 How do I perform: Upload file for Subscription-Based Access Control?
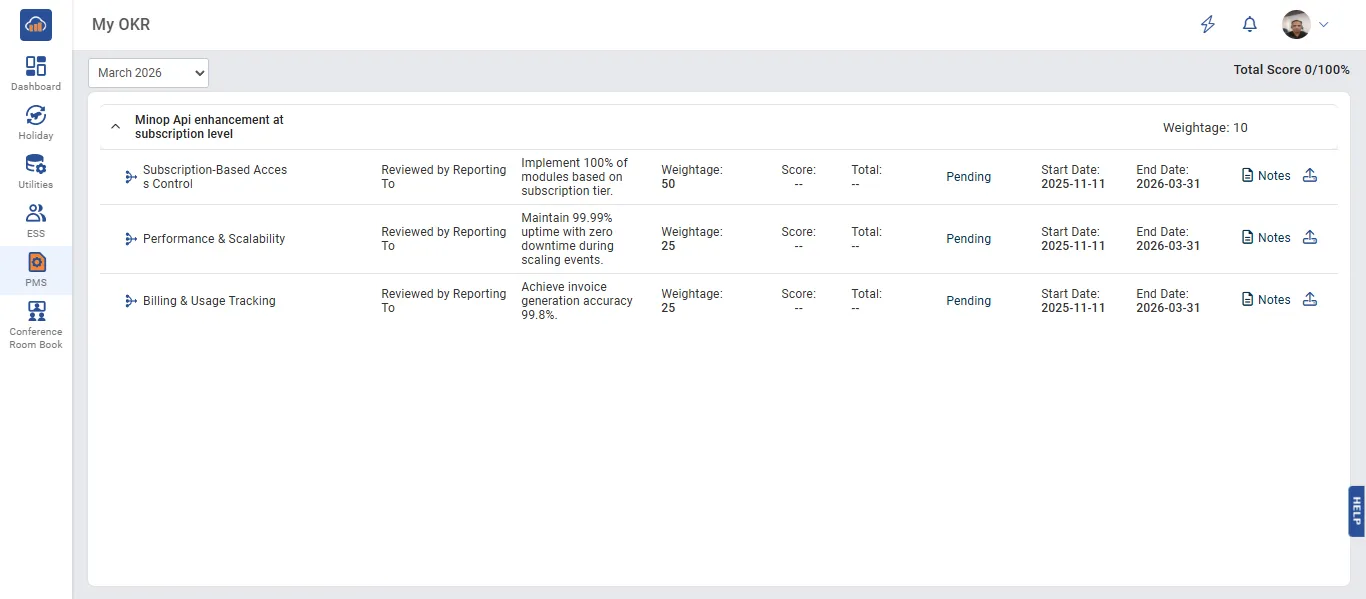point(1311,176)
